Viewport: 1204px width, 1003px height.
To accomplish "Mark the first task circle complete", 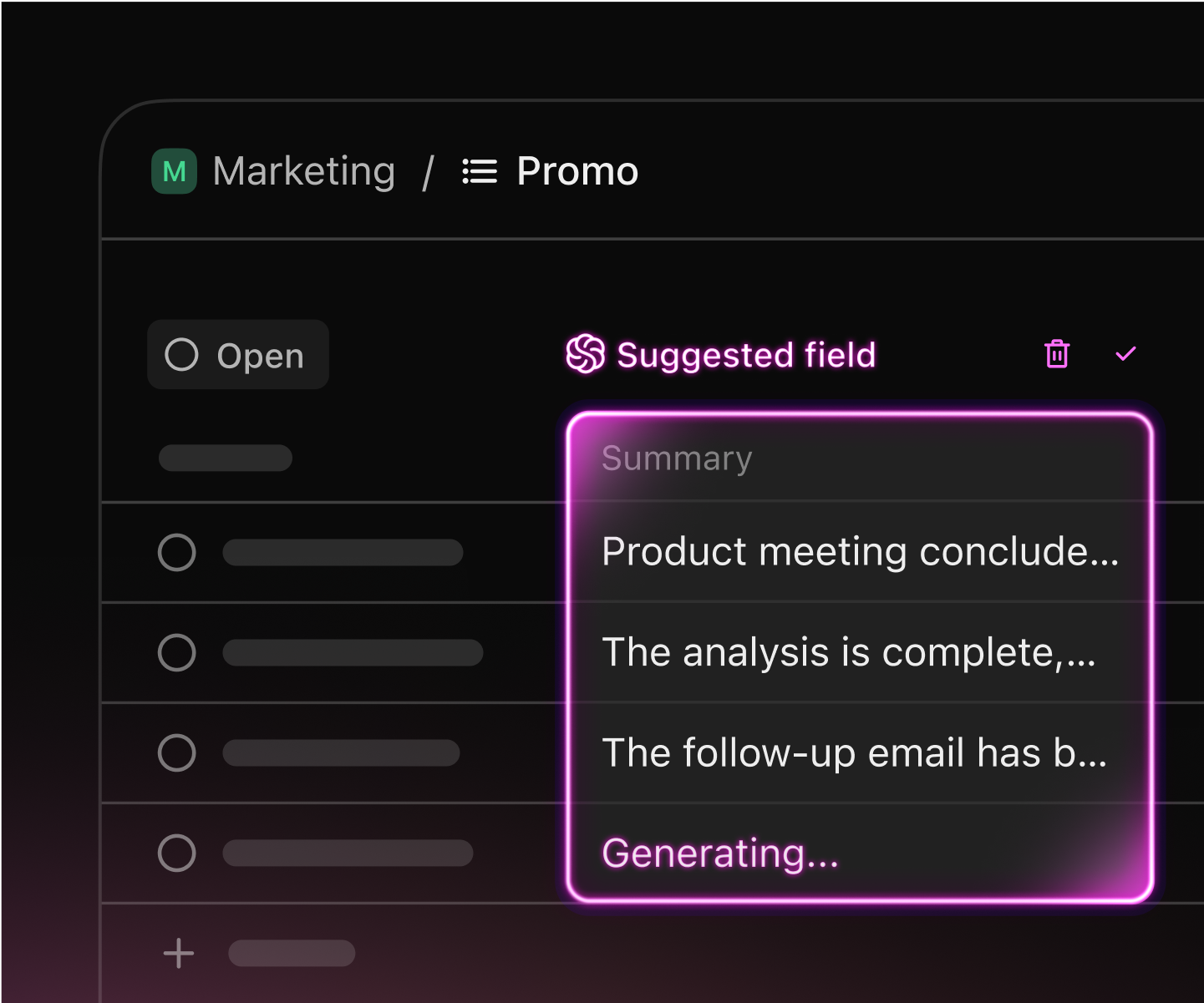I will (x=177, y=552).
